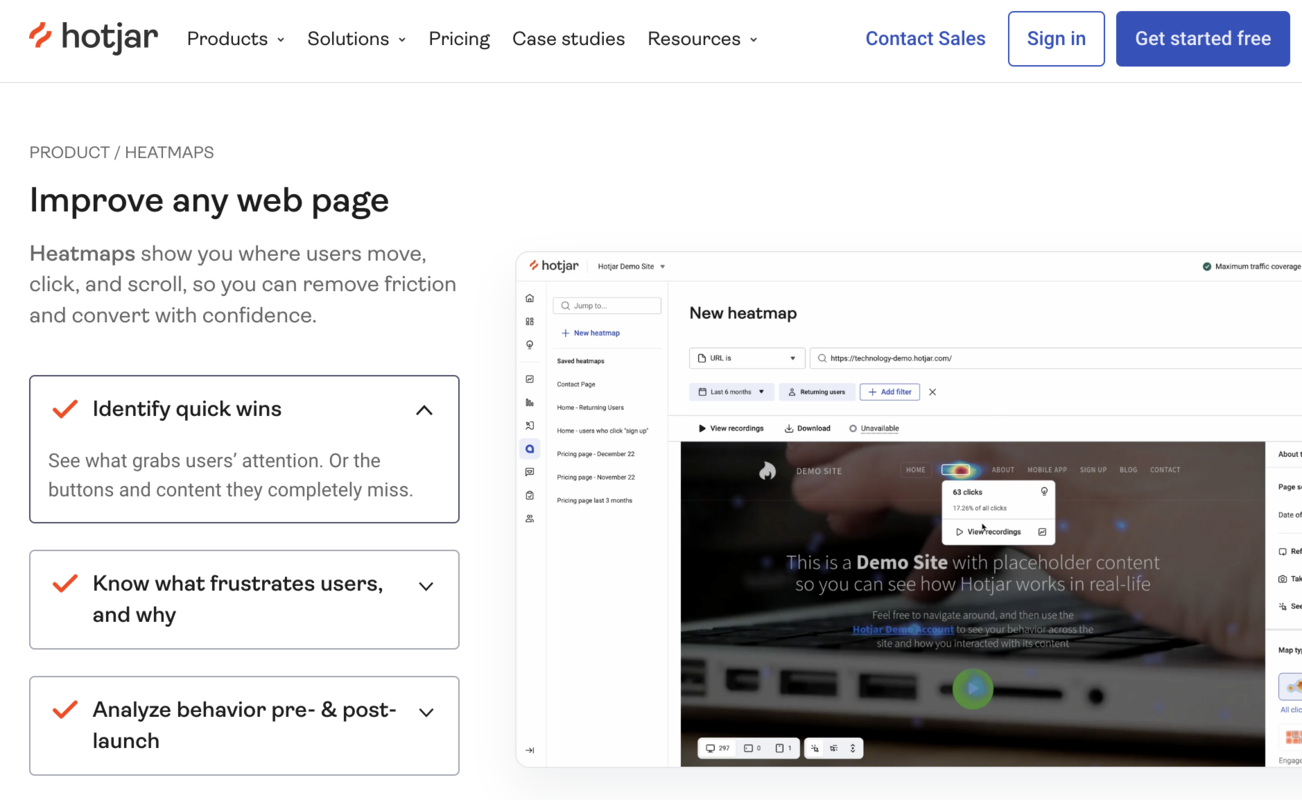Switch to mobile device view showing 1
This screenshot has width=1302, height=800.
[x=786, y=747]
